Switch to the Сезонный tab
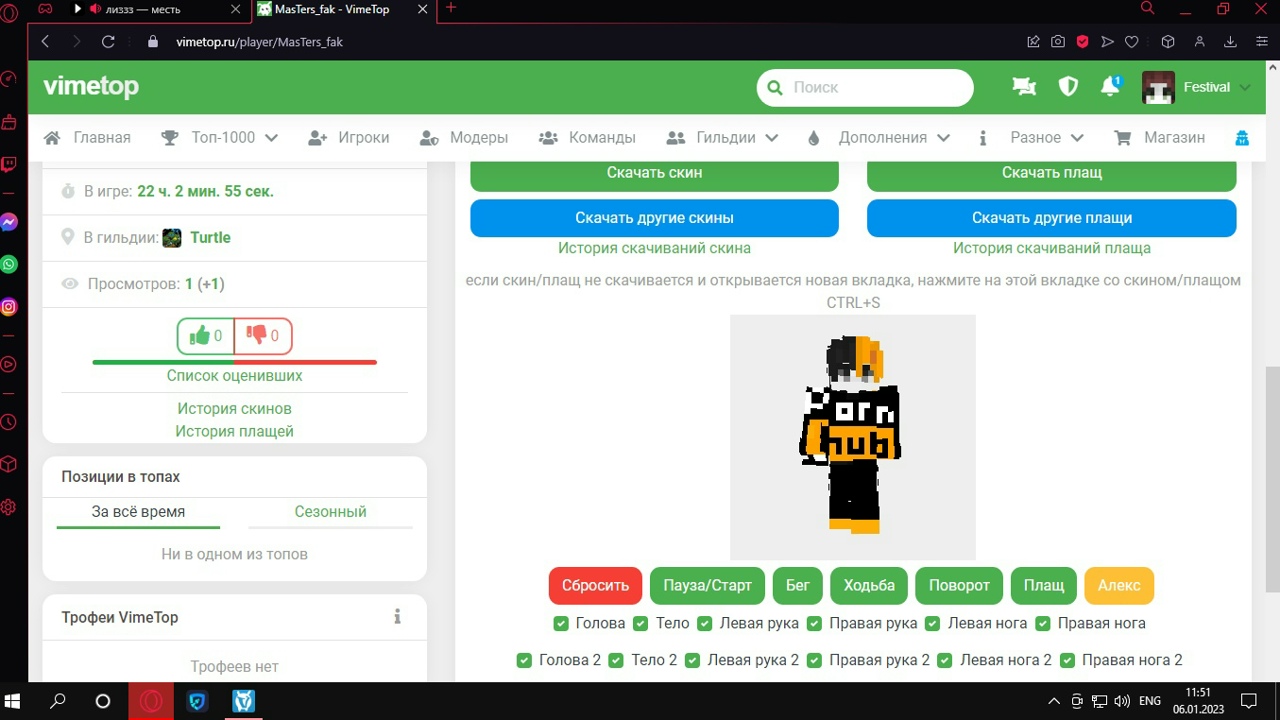 click(x=330, y=512)
